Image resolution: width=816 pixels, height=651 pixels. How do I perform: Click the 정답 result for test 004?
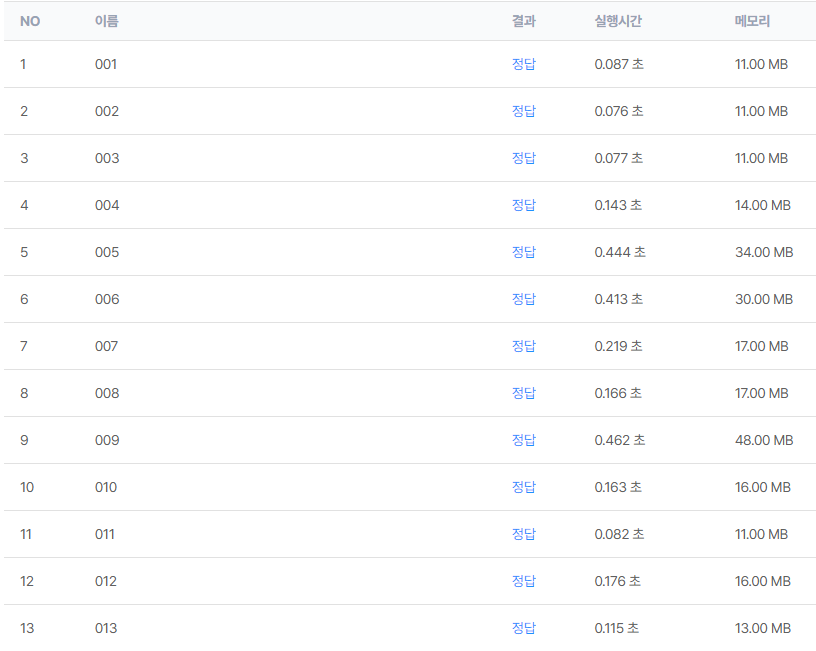524,205
